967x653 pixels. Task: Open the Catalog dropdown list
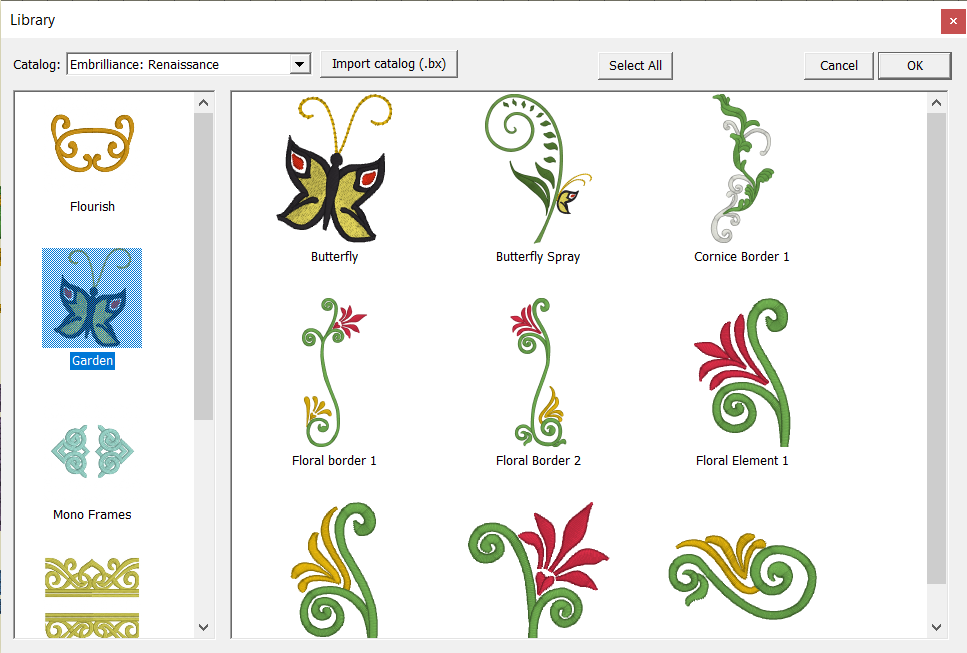tap(299, 65)
